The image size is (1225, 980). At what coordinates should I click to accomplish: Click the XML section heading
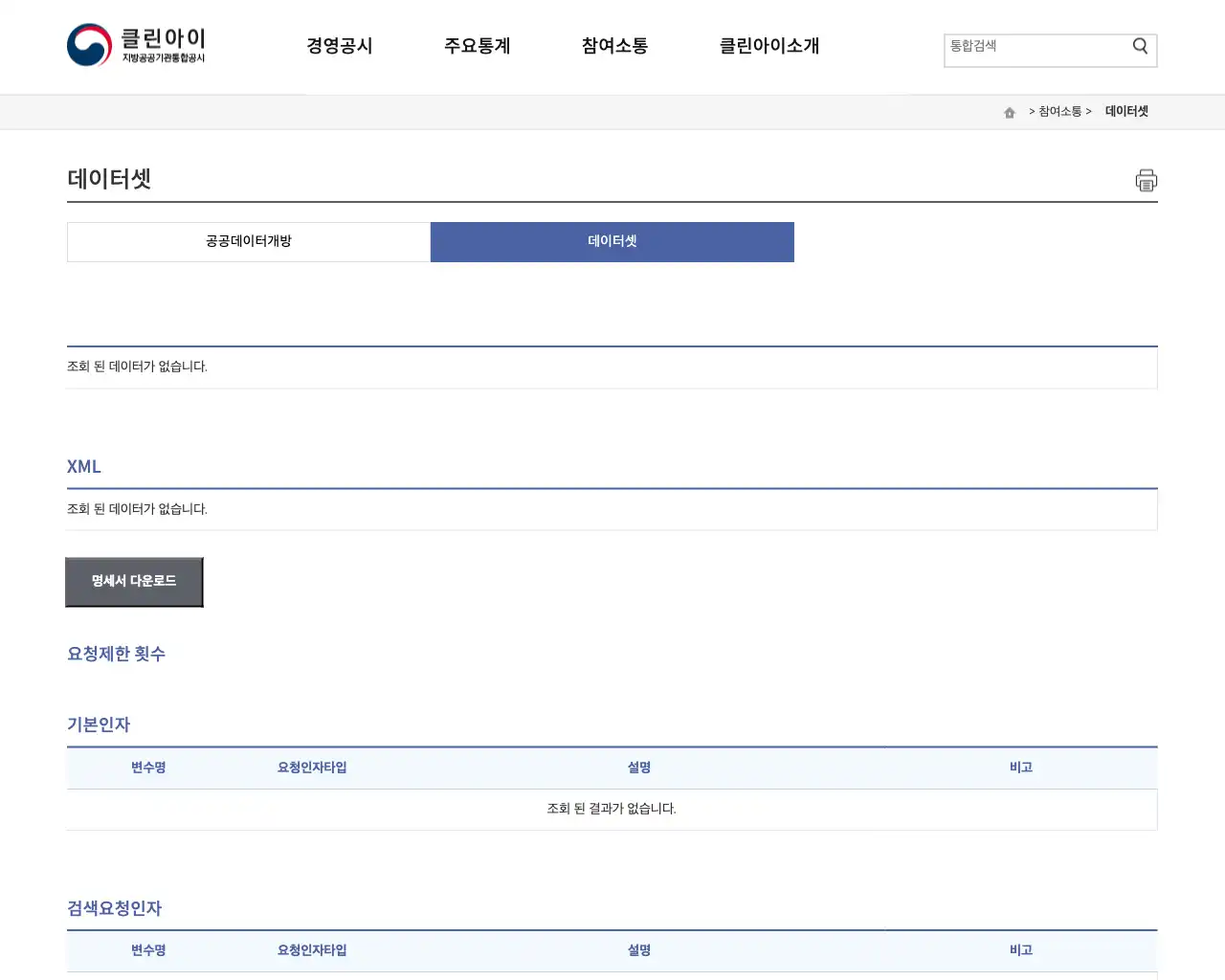tap(83, 466)
